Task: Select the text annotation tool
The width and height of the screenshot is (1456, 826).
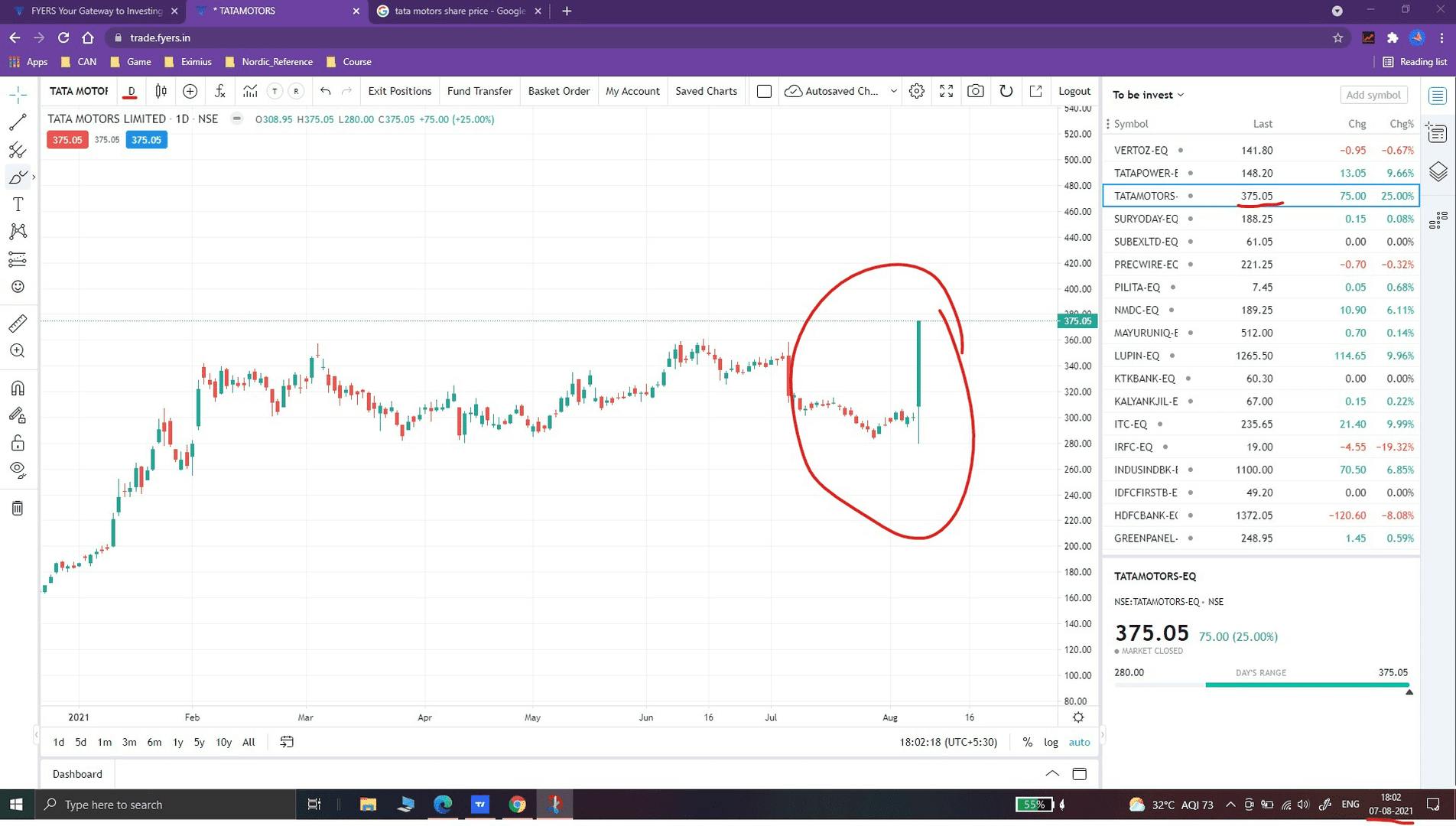Action: click(18, 204)
